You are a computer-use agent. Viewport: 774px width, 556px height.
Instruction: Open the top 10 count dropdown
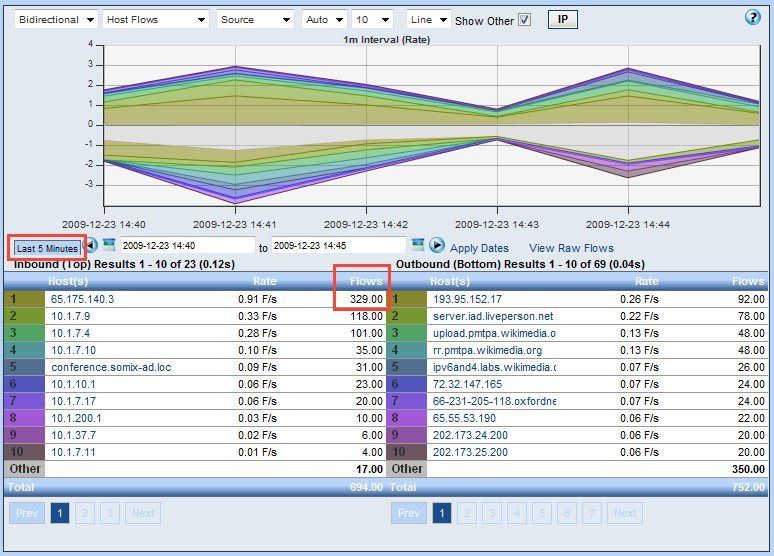tap(372, 20)
